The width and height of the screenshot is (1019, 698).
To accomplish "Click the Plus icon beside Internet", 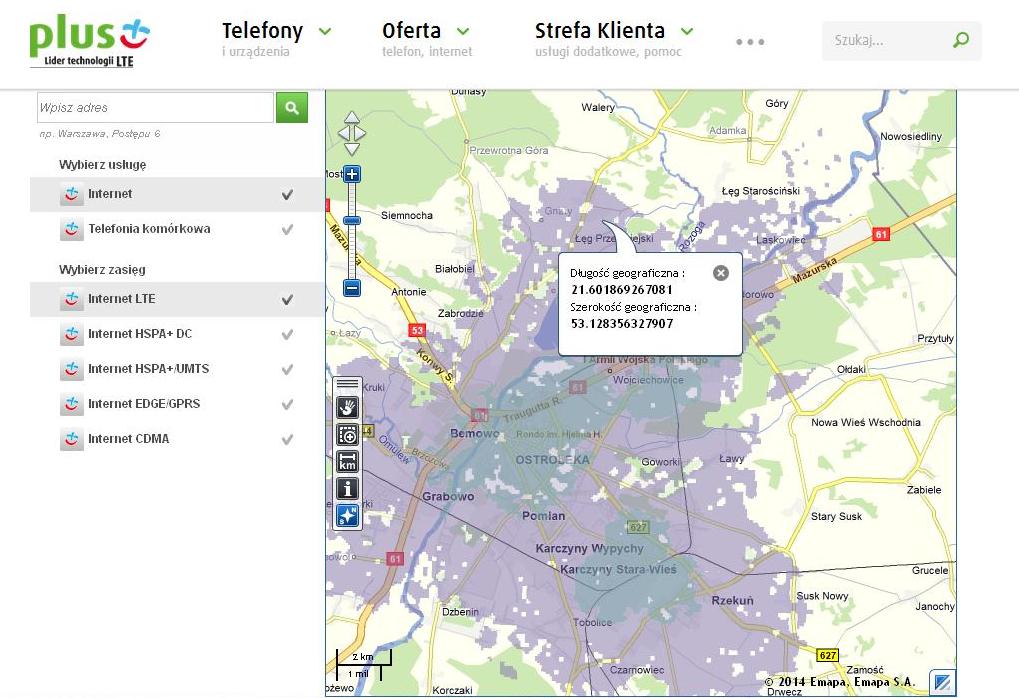I will point(71,194).
